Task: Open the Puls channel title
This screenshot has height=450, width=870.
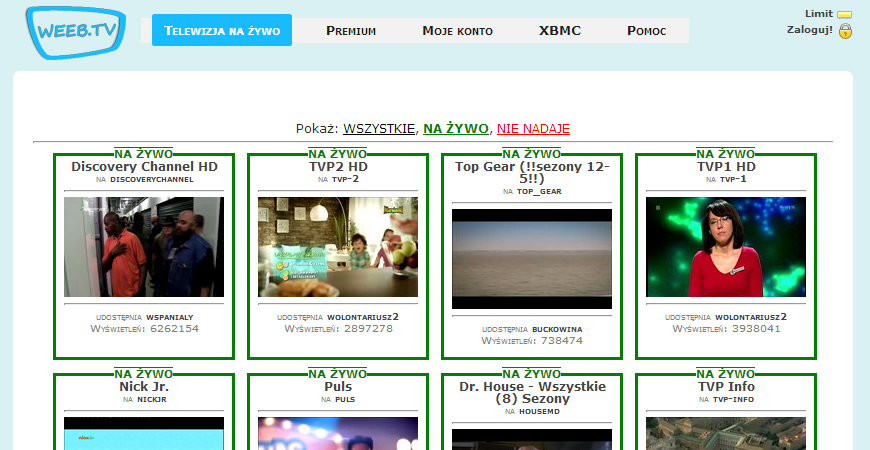Action: (338, 386)
